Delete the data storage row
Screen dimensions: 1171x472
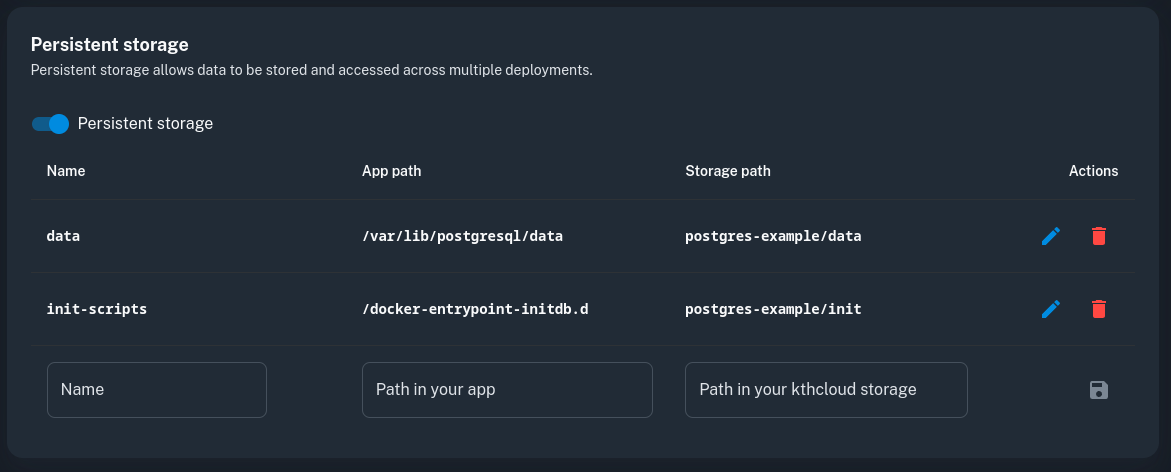click(1098, 236)
